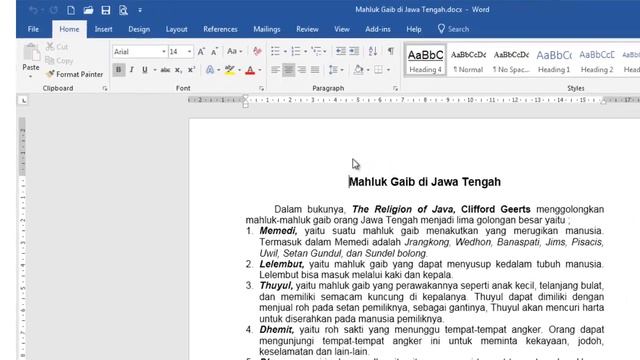Click the Borders icon
The image size is (640, 360).
[379, 70]
